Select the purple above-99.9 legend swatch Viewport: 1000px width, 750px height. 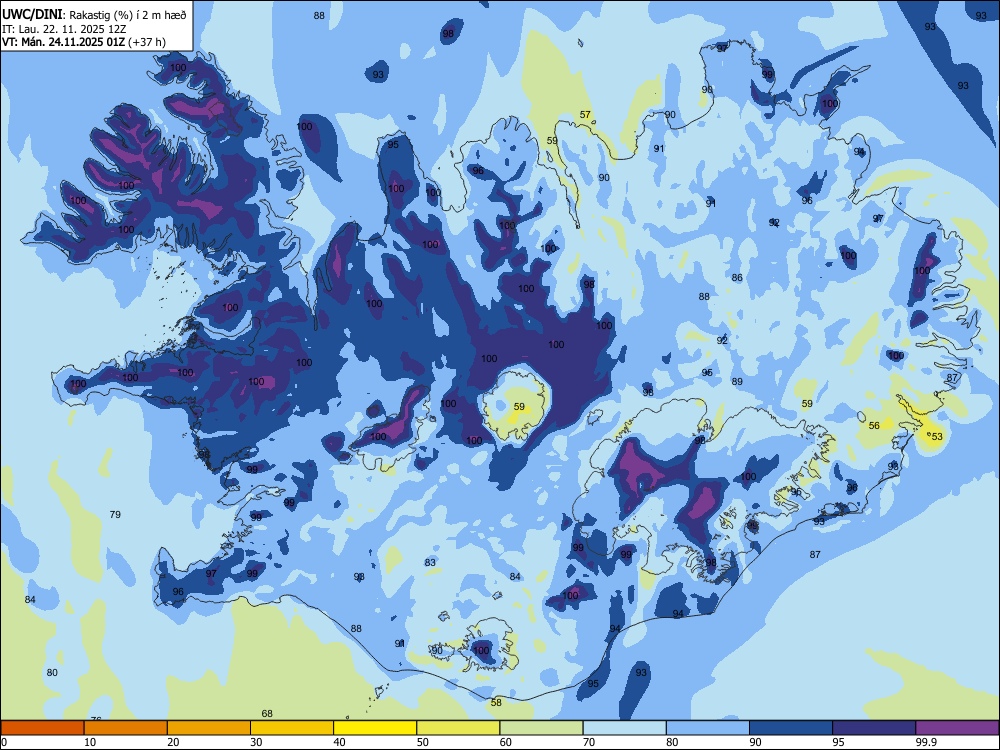(x=957, y=728)
